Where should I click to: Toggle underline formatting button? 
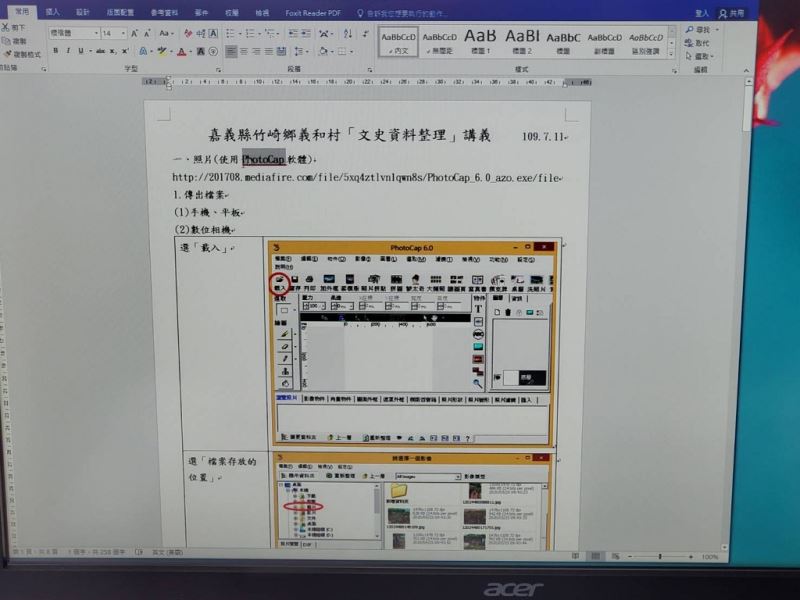[x=82, y=51]
